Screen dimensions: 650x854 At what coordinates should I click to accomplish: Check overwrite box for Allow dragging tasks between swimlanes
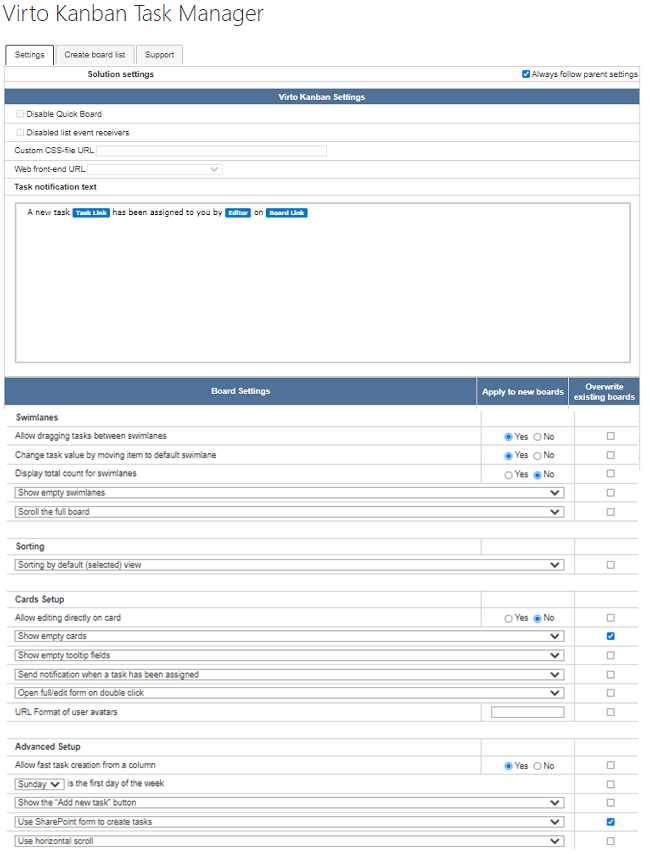point(611,436)
